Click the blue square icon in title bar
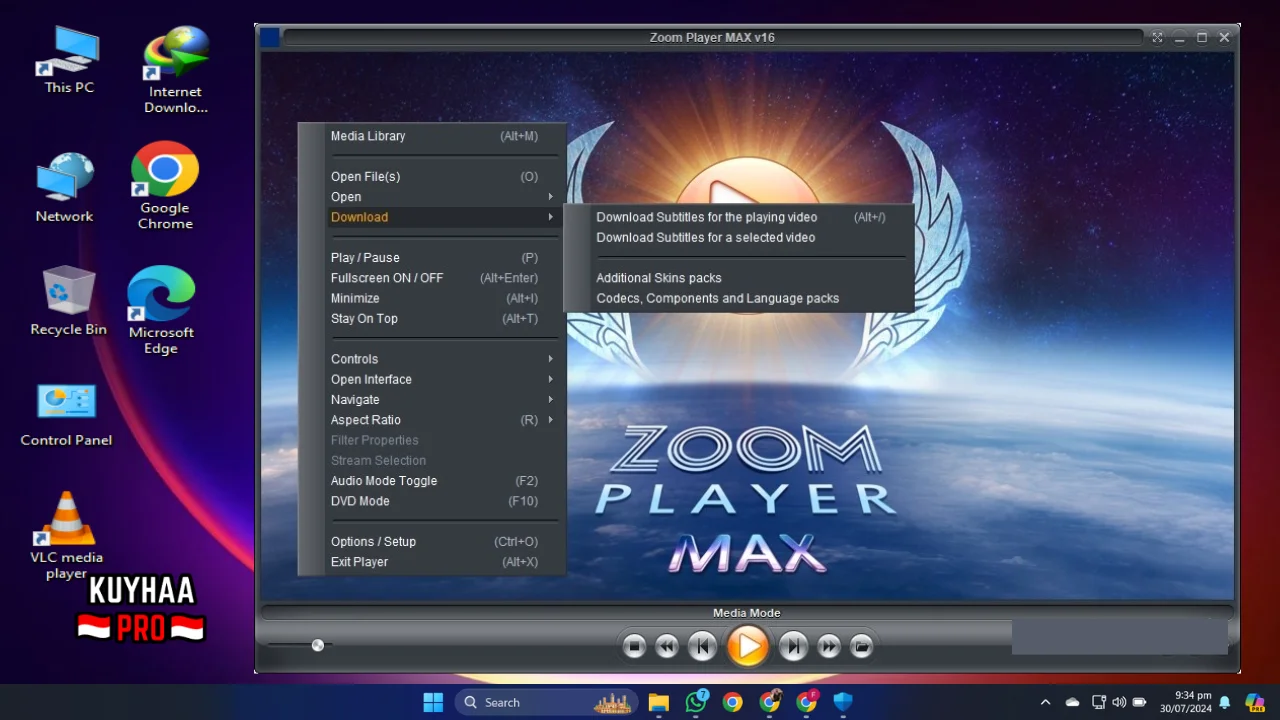This screenshot has height=720, width=1280. coord(269,38)
